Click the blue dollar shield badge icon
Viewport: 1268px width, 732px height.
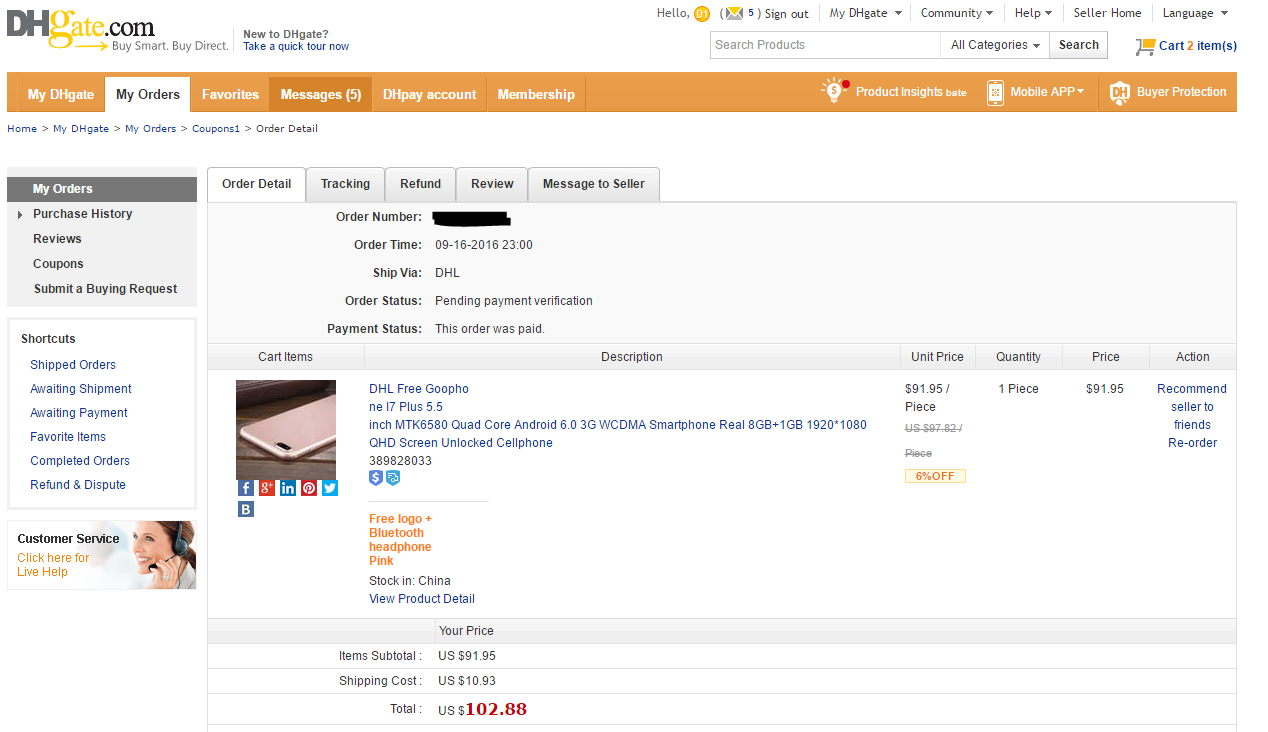point(376,478)
